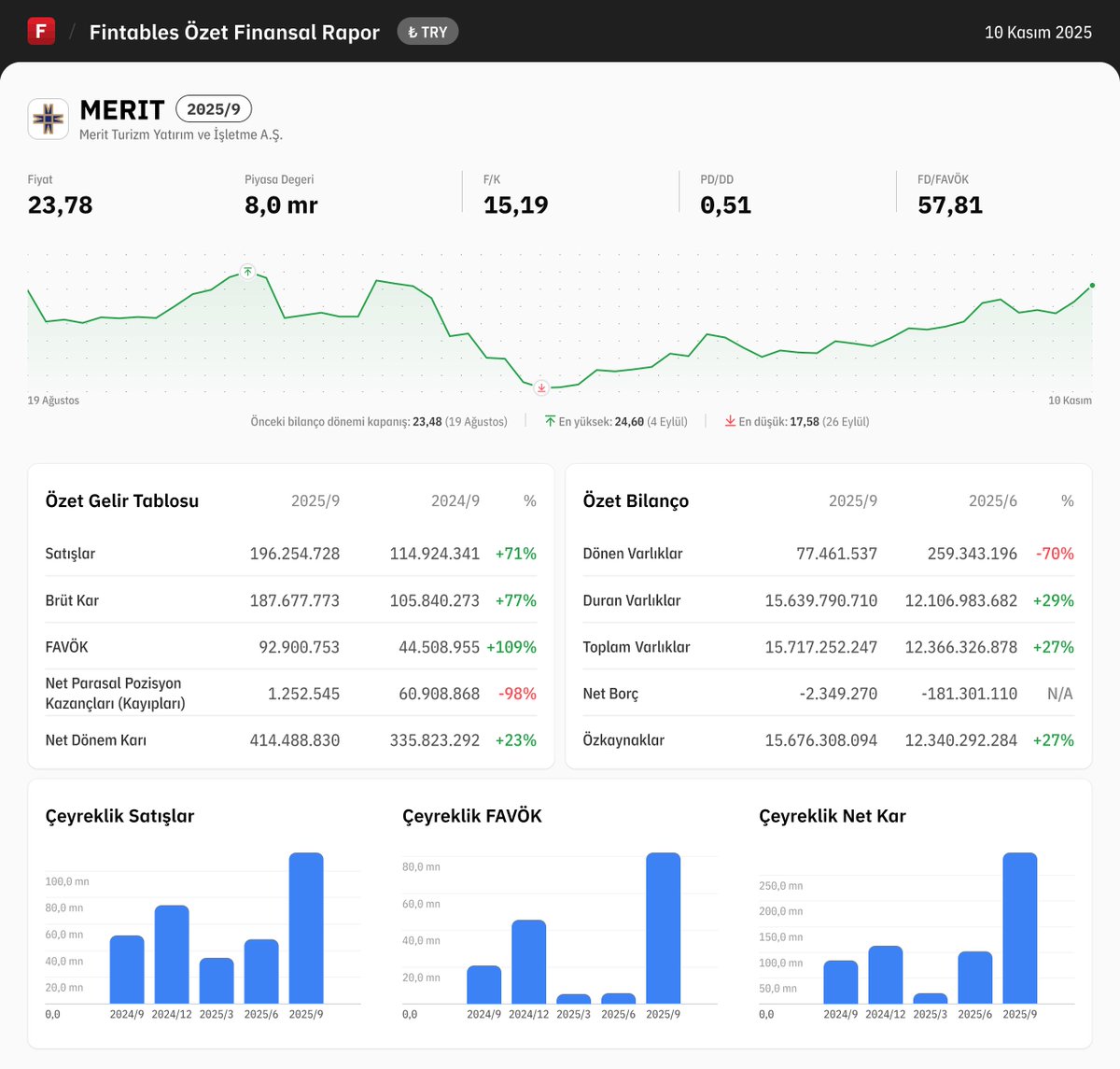The image size is (1120, 1069).
Task: Click the 2025/9 bar in Çeyreklik Net Kar
Action: [x=1020, y=928]
